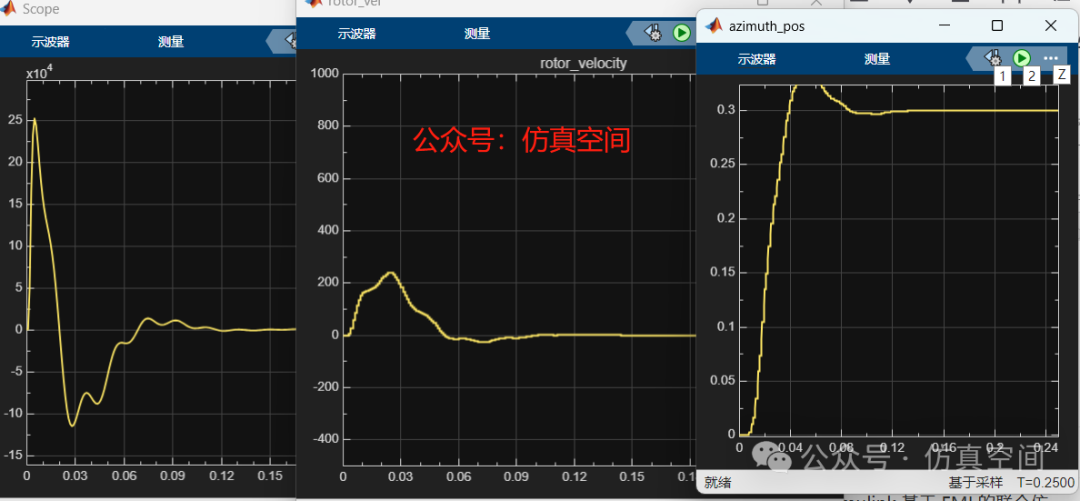Open the ellipsis more-options menu in azimuth_pos
Image resolution: width=1080 pixels, height=501 pixels.
tap(1050, 58)
